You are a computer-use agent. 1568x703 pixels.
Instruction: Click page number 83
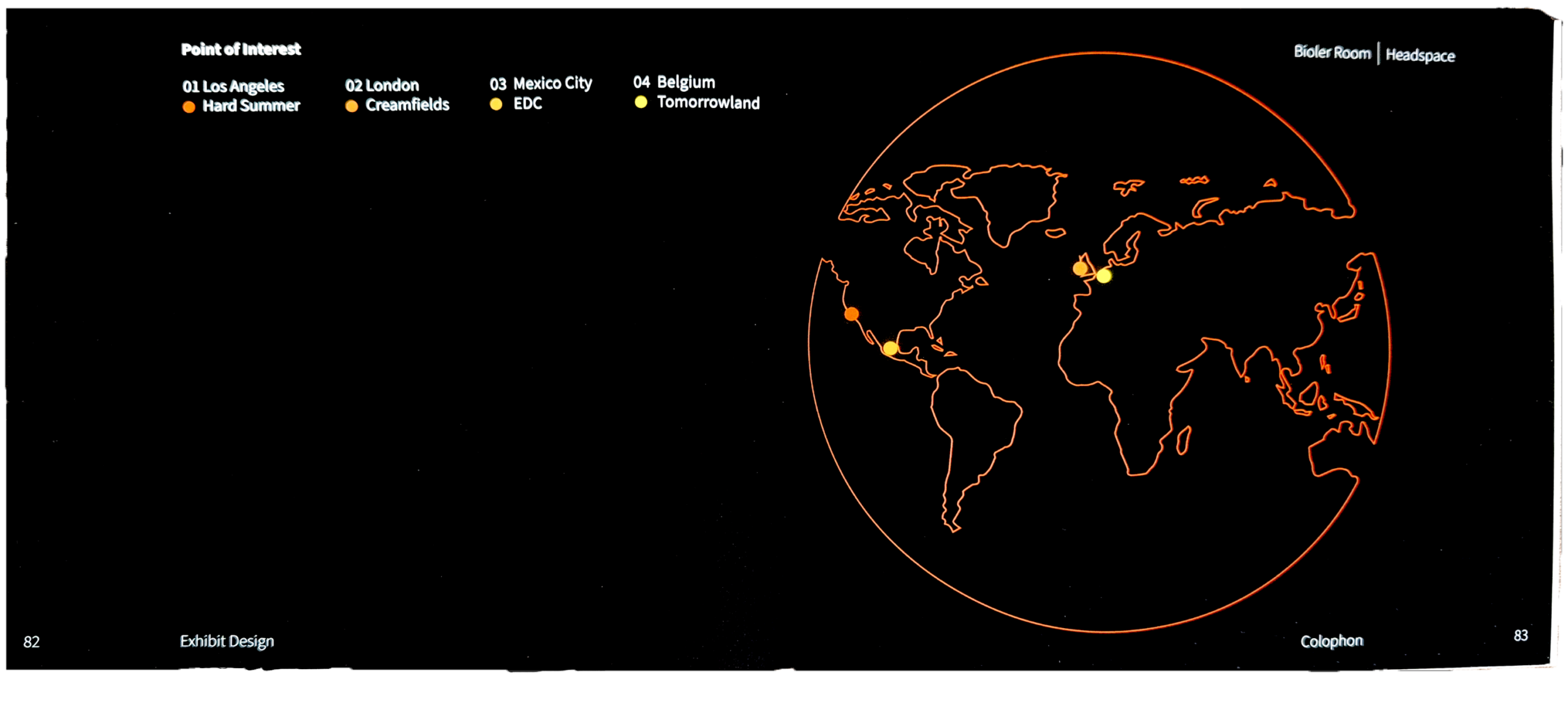pos(1520,636)
